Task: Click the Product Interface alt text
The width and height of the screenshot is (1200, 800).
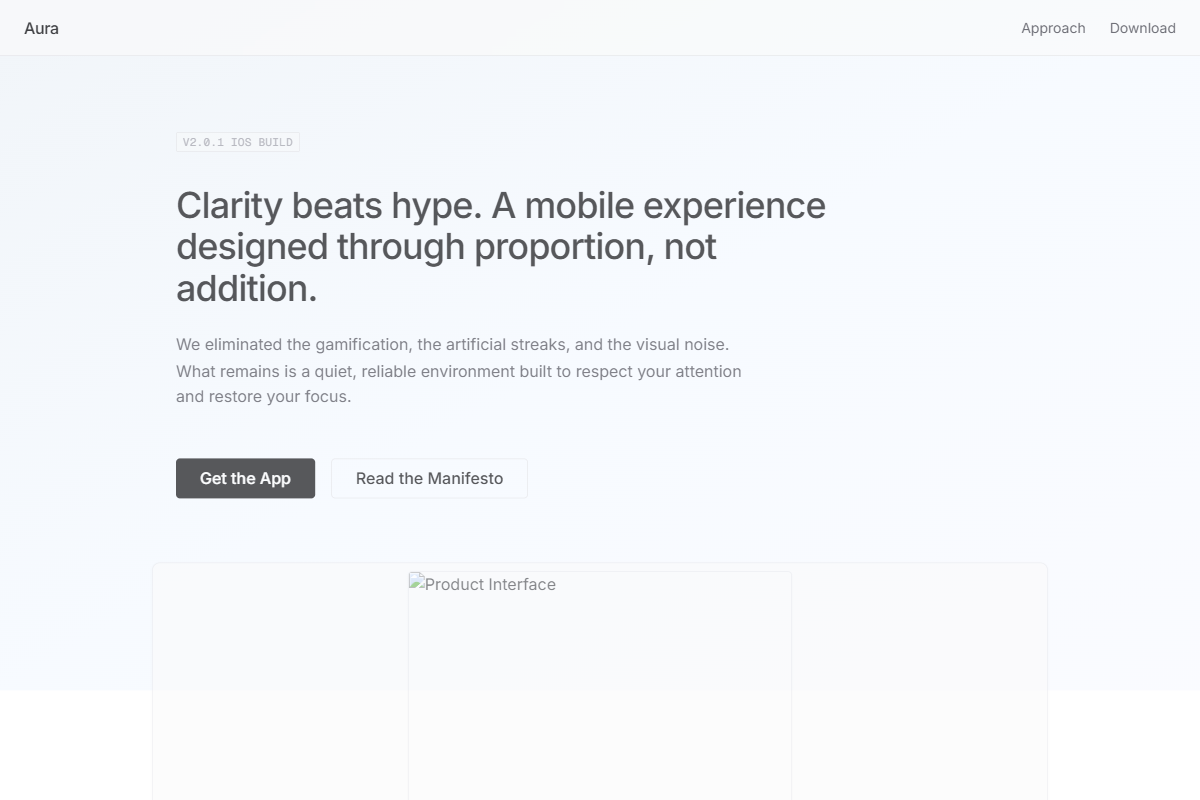Action: [x=490, y=584]
